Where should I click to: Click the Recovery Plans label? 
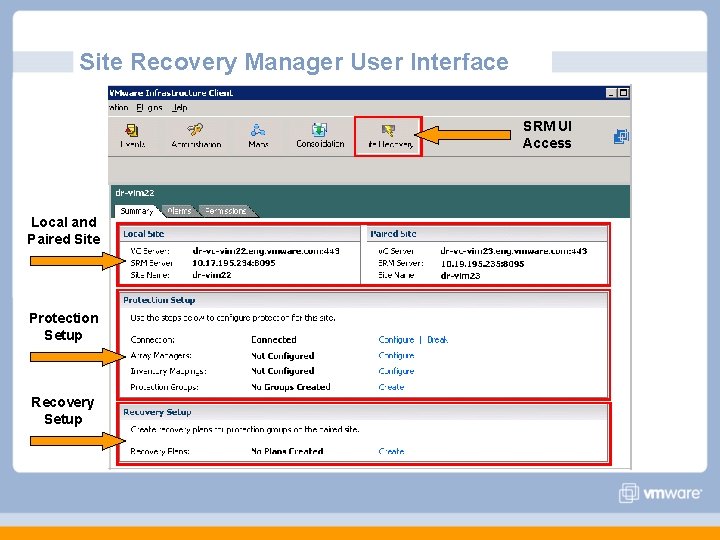(160, 451)
